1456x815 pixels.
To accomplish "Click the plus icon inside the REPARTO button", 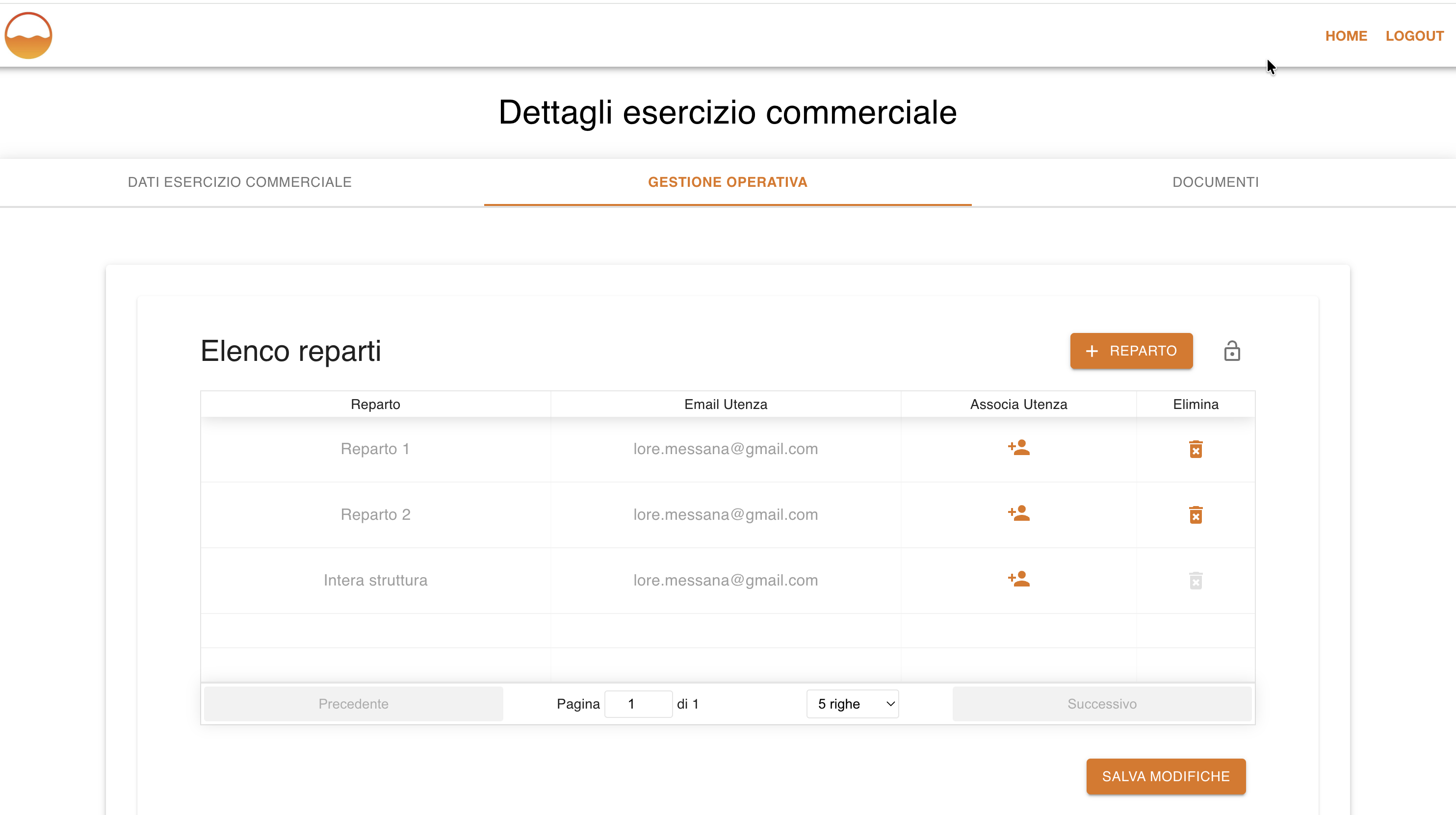I will point(1092,351).
